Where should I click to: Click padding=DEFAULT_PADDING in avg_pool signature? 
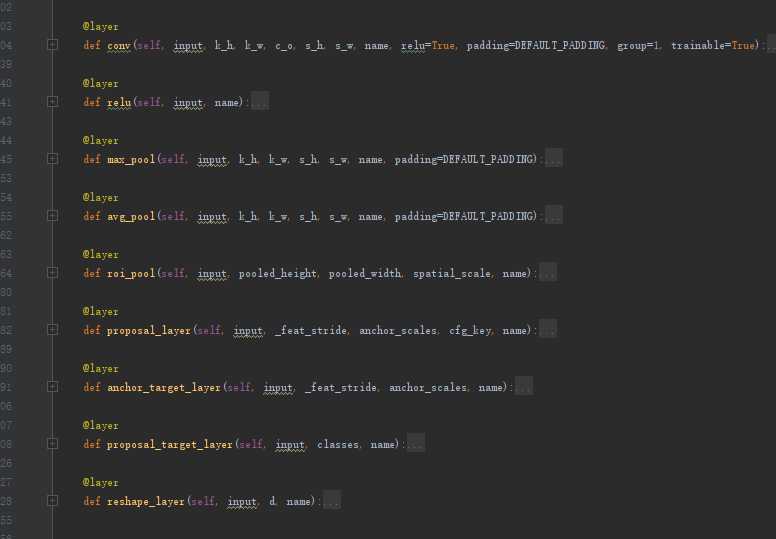point(464,216)
